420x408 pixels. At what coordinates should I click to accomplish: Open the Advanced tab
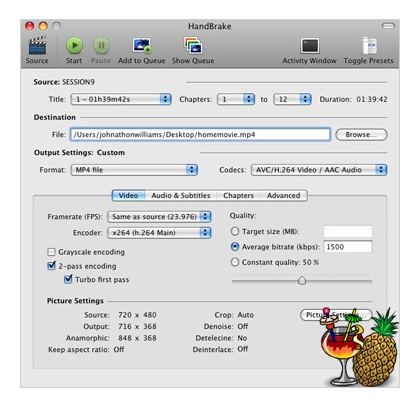click(284, 196)
